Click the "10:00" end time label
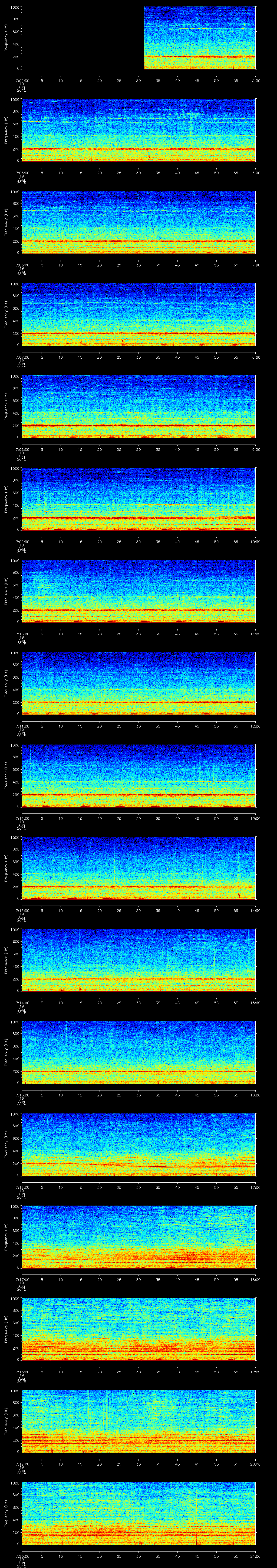Image resolution: width=277 pixels, height=1568 pixels. (256, 542)
